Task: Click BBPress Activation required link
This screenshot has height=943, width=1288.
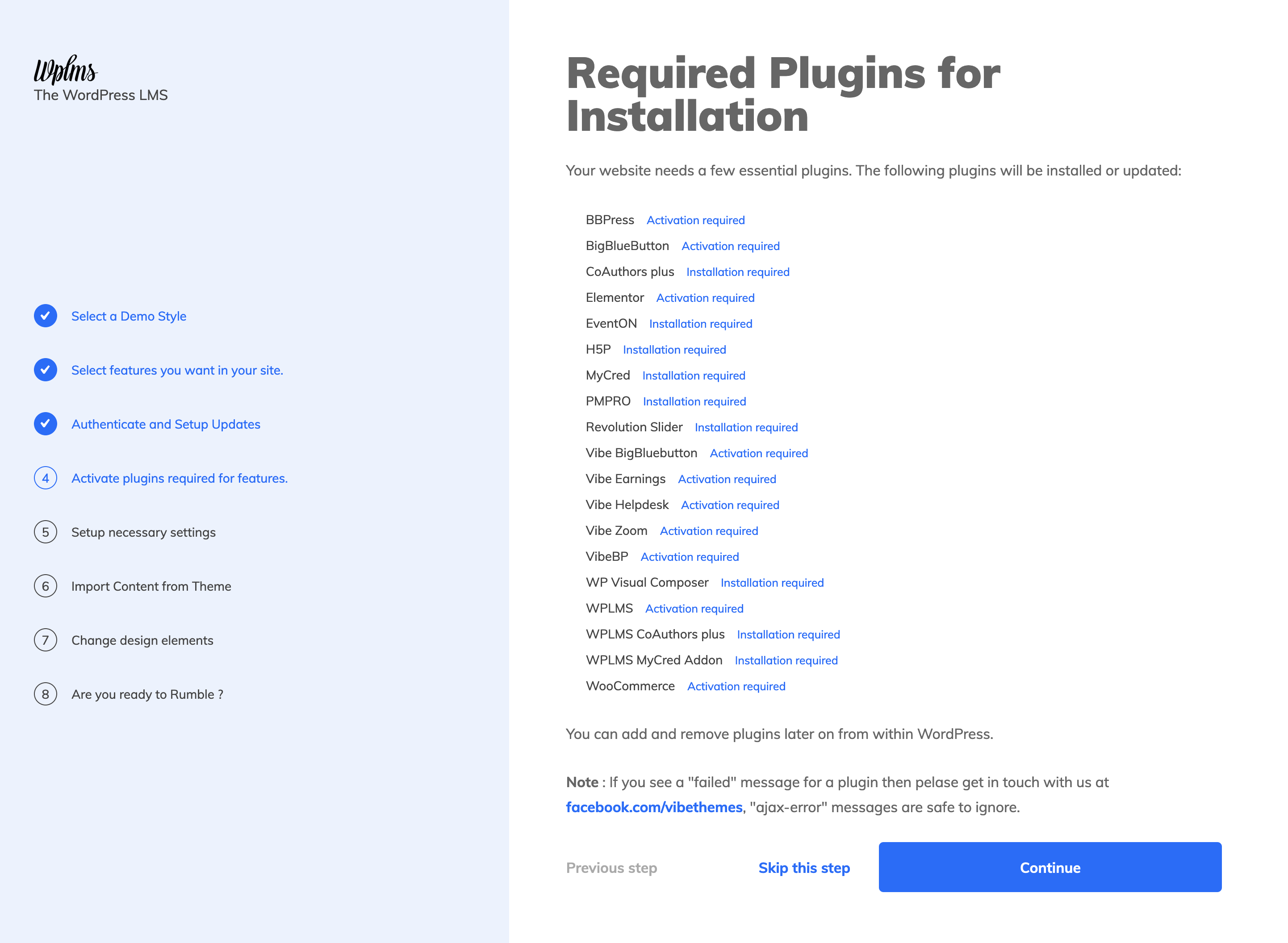Action: (694, 219)
